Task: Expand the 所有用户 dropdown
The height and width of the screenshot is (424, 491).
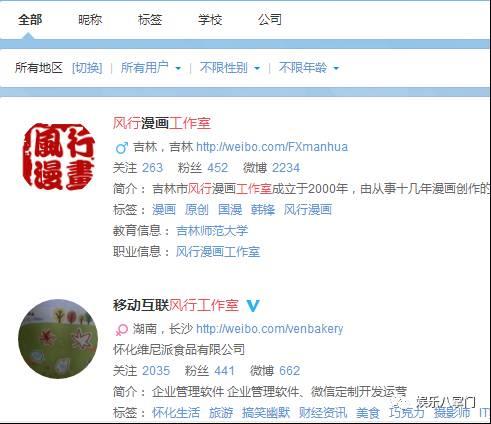Action: (x=151, y=68)
